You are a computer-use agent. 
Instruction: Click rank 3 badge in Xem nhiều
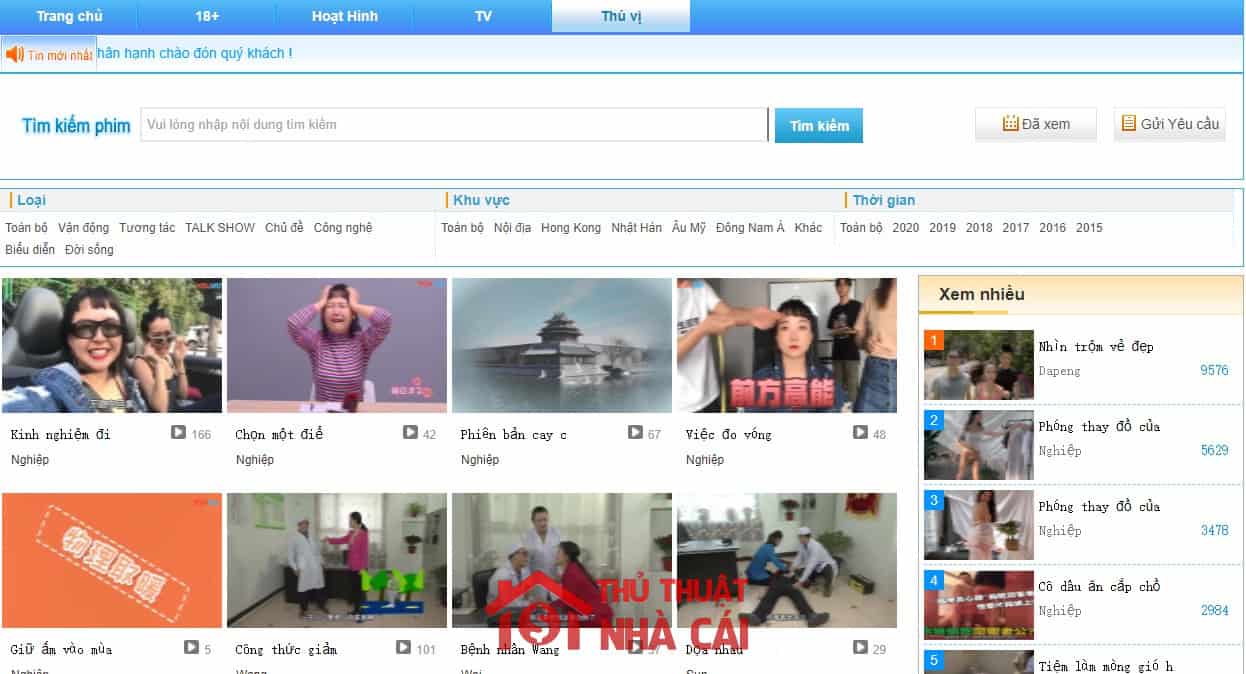pyautogui.click(x=934, y=500)
